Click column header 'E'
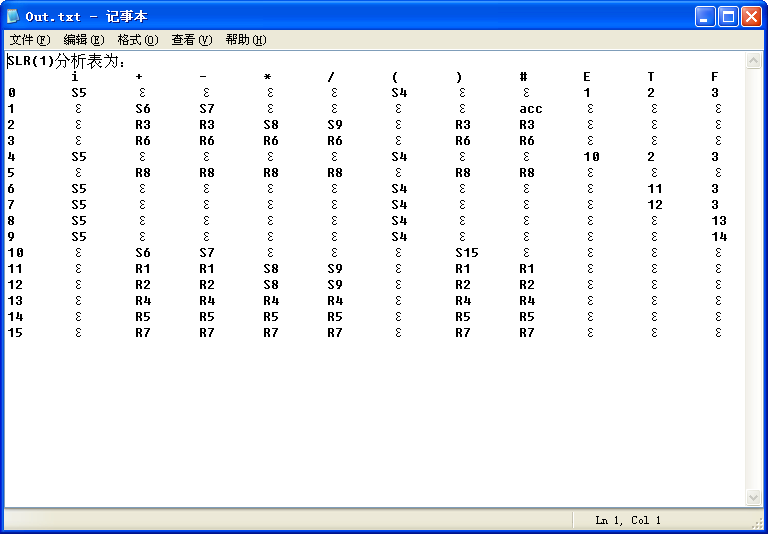The image size is (768, 534). pos(587,76)
